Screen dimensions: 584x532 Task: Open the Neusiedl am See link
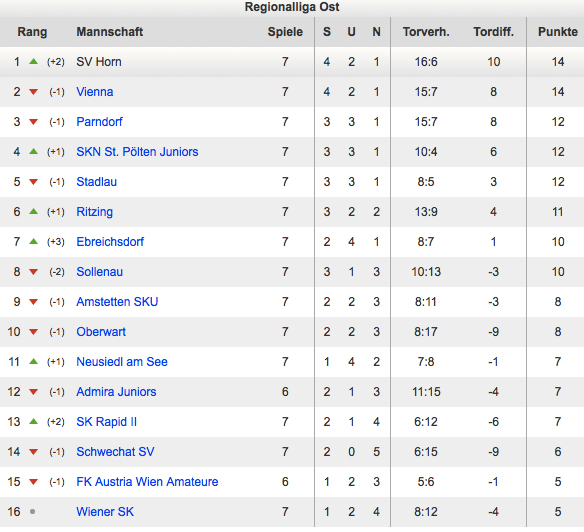coord(122,362)
